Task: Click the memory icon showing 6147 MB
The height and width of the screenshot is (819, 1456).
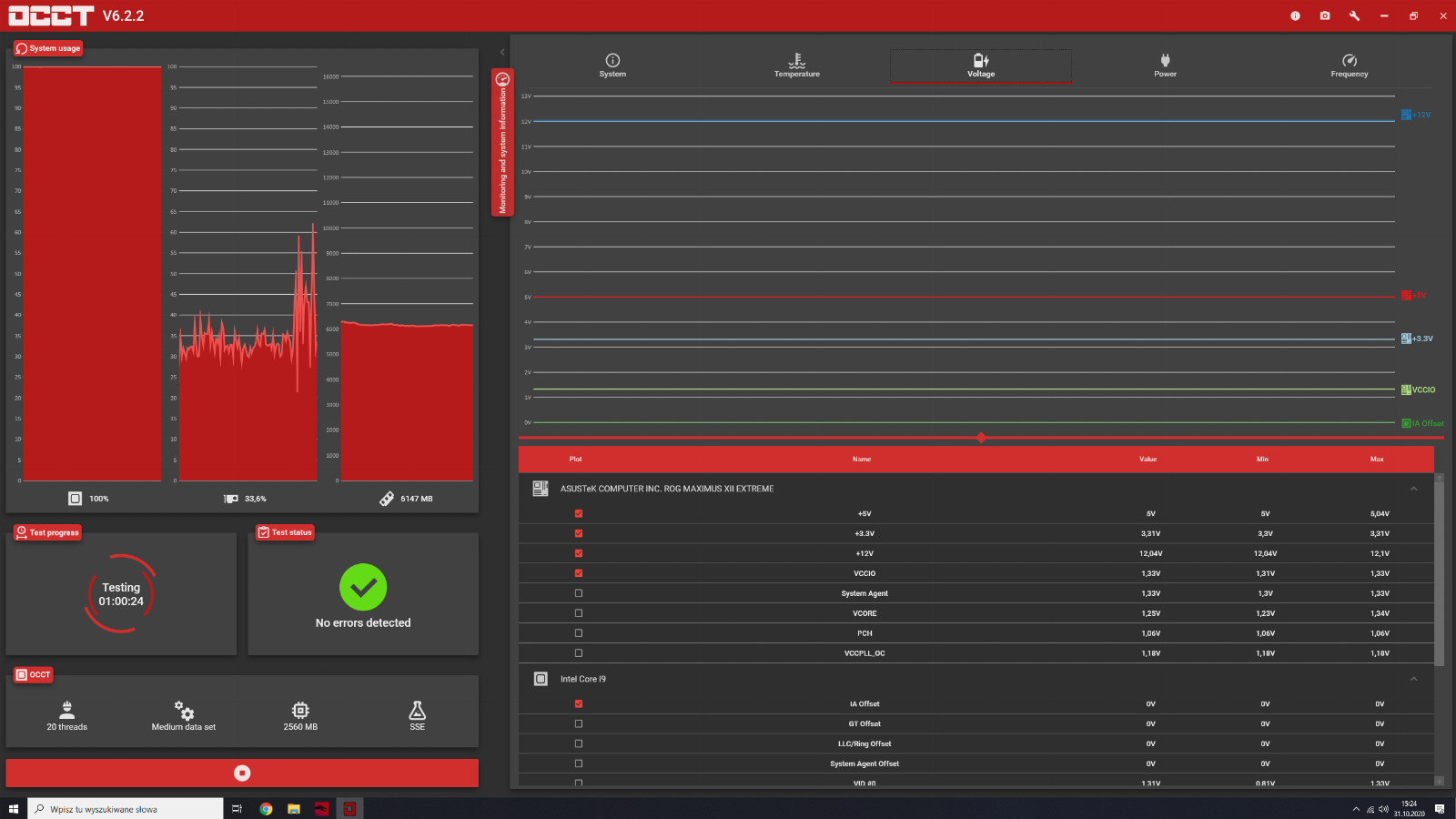Action: [x=387, y=499]
